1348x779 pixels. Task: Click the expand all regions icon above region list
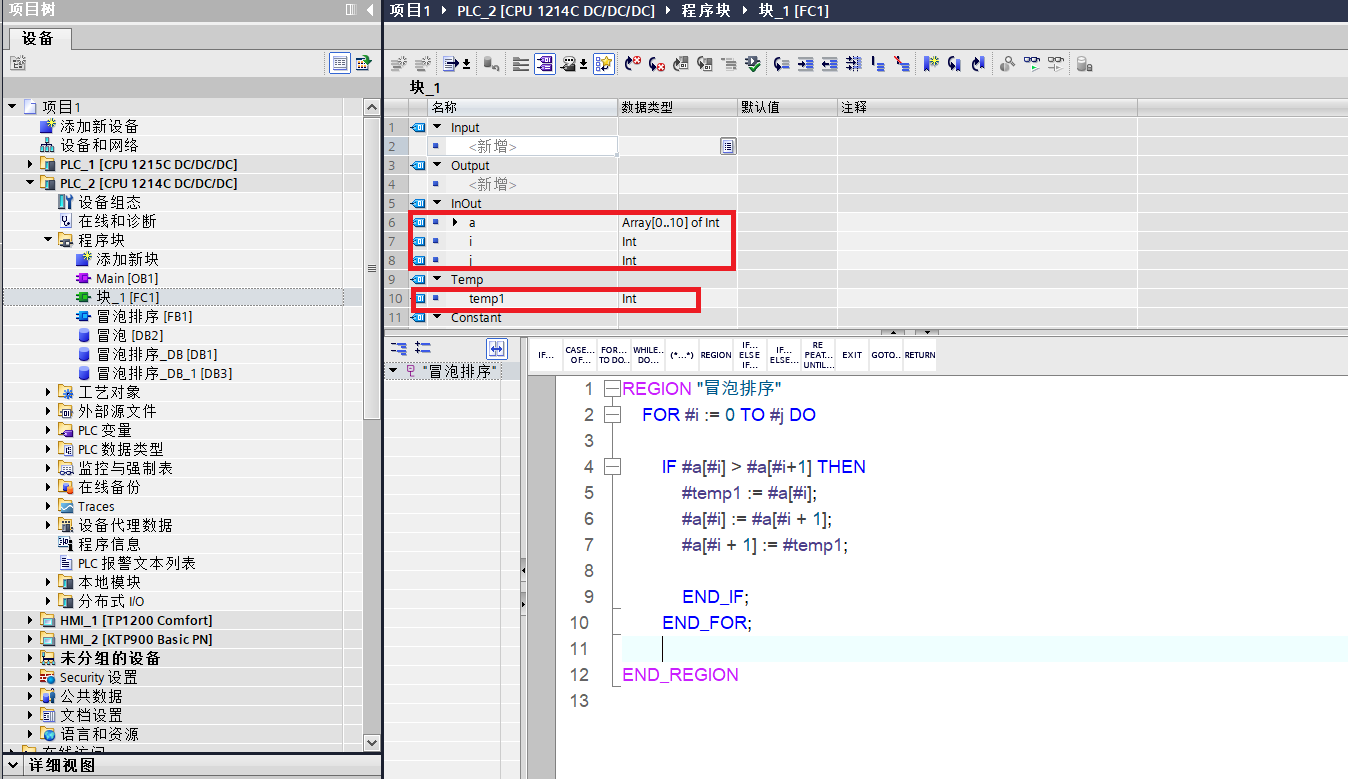tap(422, 348)
